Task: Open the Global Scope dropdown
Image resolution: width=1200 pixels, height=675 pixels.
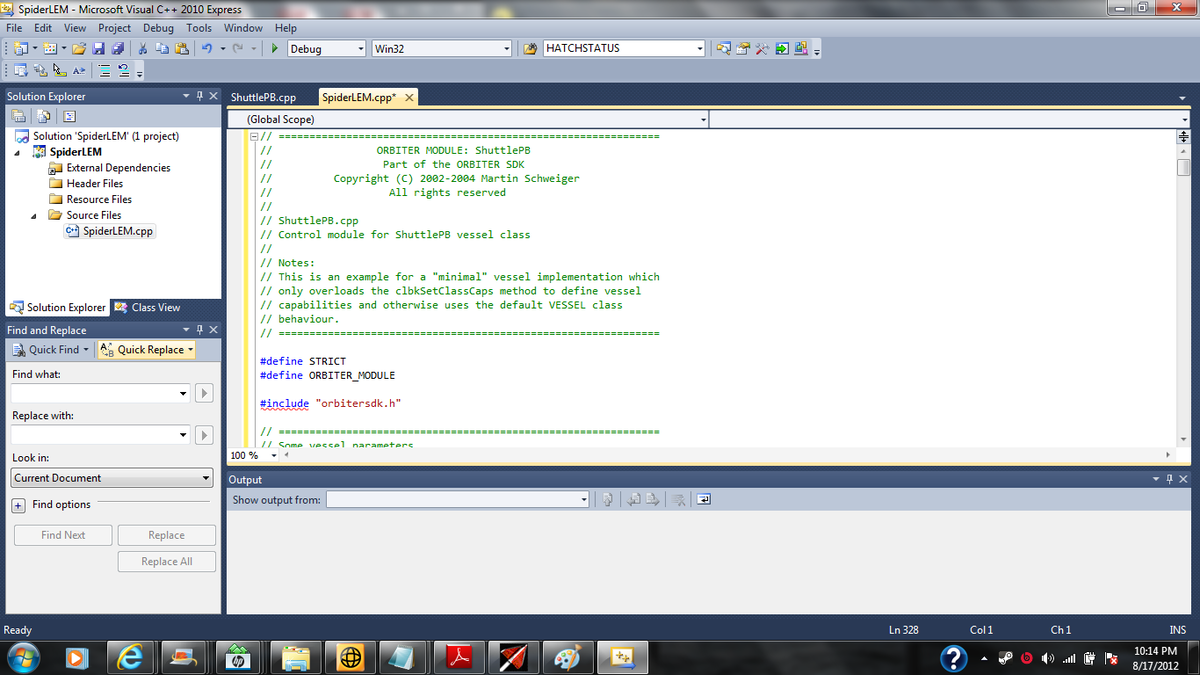Action: pos(703,119)
